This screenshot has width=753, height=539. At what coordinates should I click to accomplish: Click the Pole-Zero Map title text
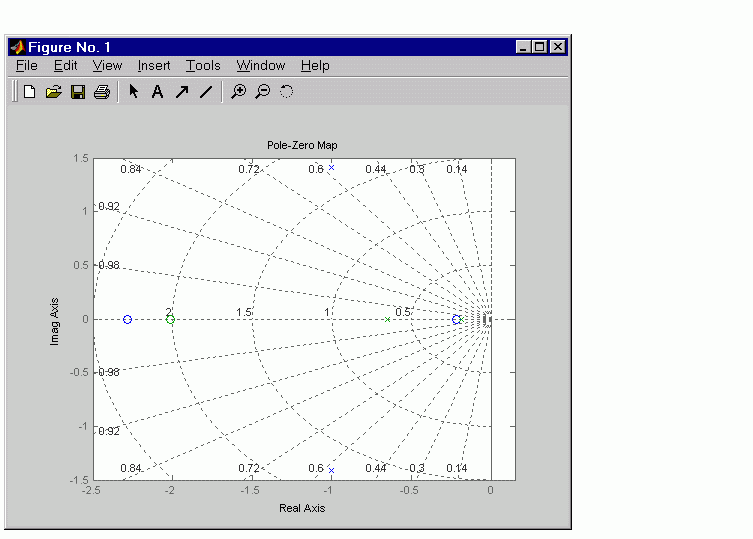point(302,145)
